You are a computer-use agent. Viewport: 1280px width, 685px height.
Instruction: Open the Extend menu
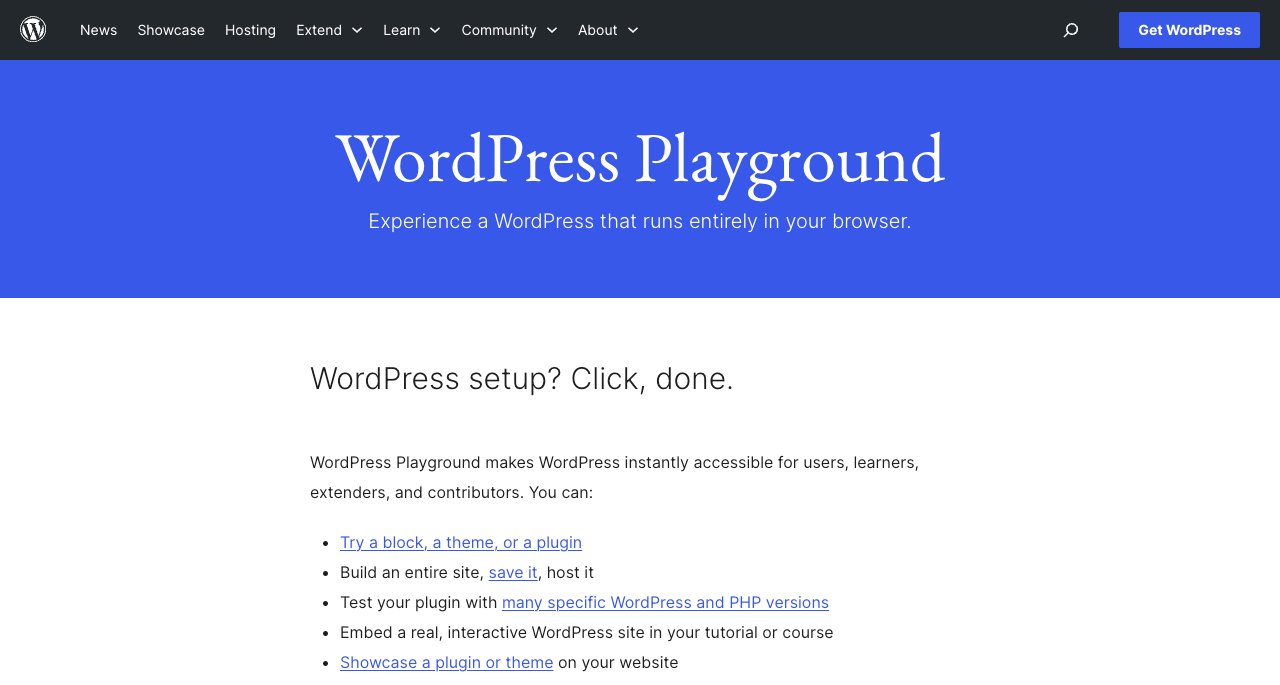pyautogui.click(x=319, y=30)
